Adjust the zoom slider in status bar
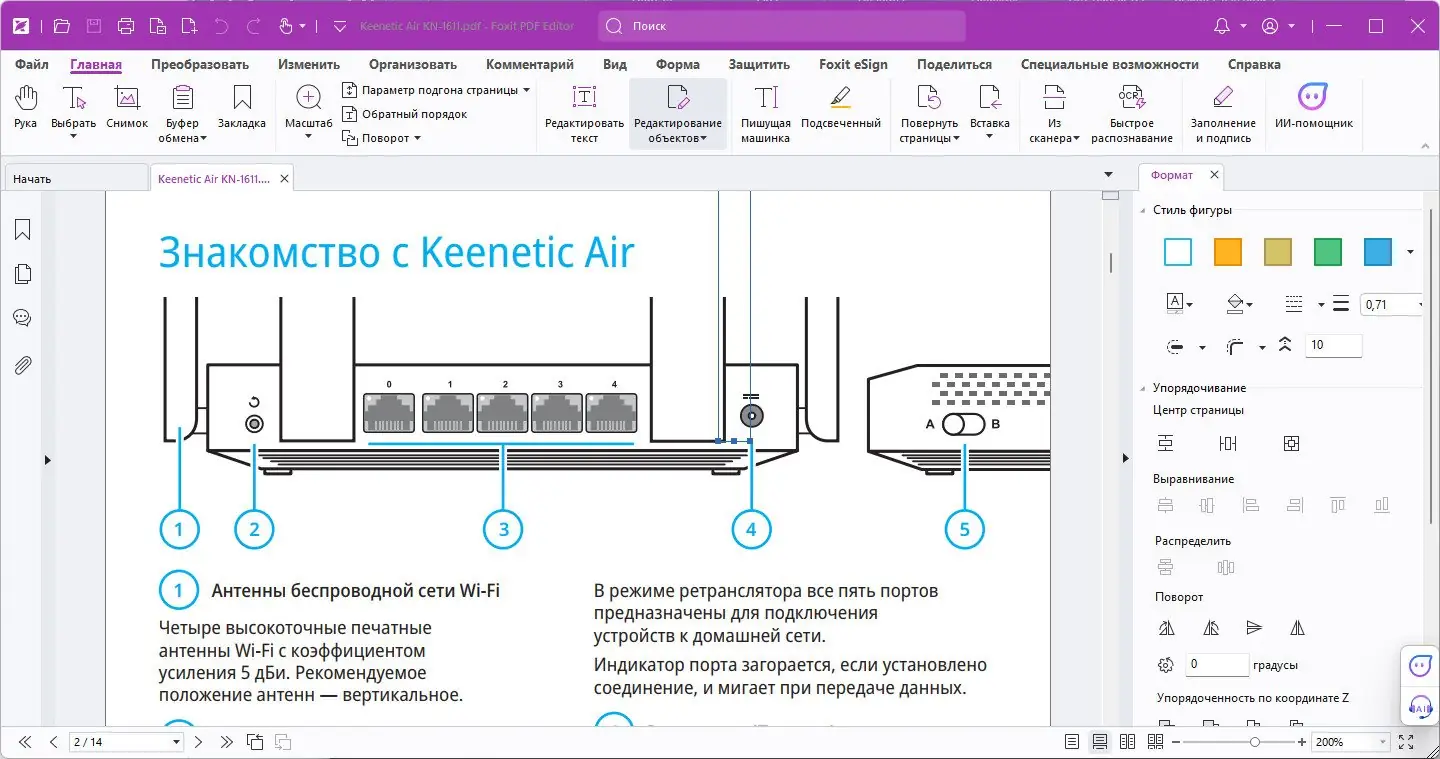1440x759 pixels. (x=1254, y=742)
